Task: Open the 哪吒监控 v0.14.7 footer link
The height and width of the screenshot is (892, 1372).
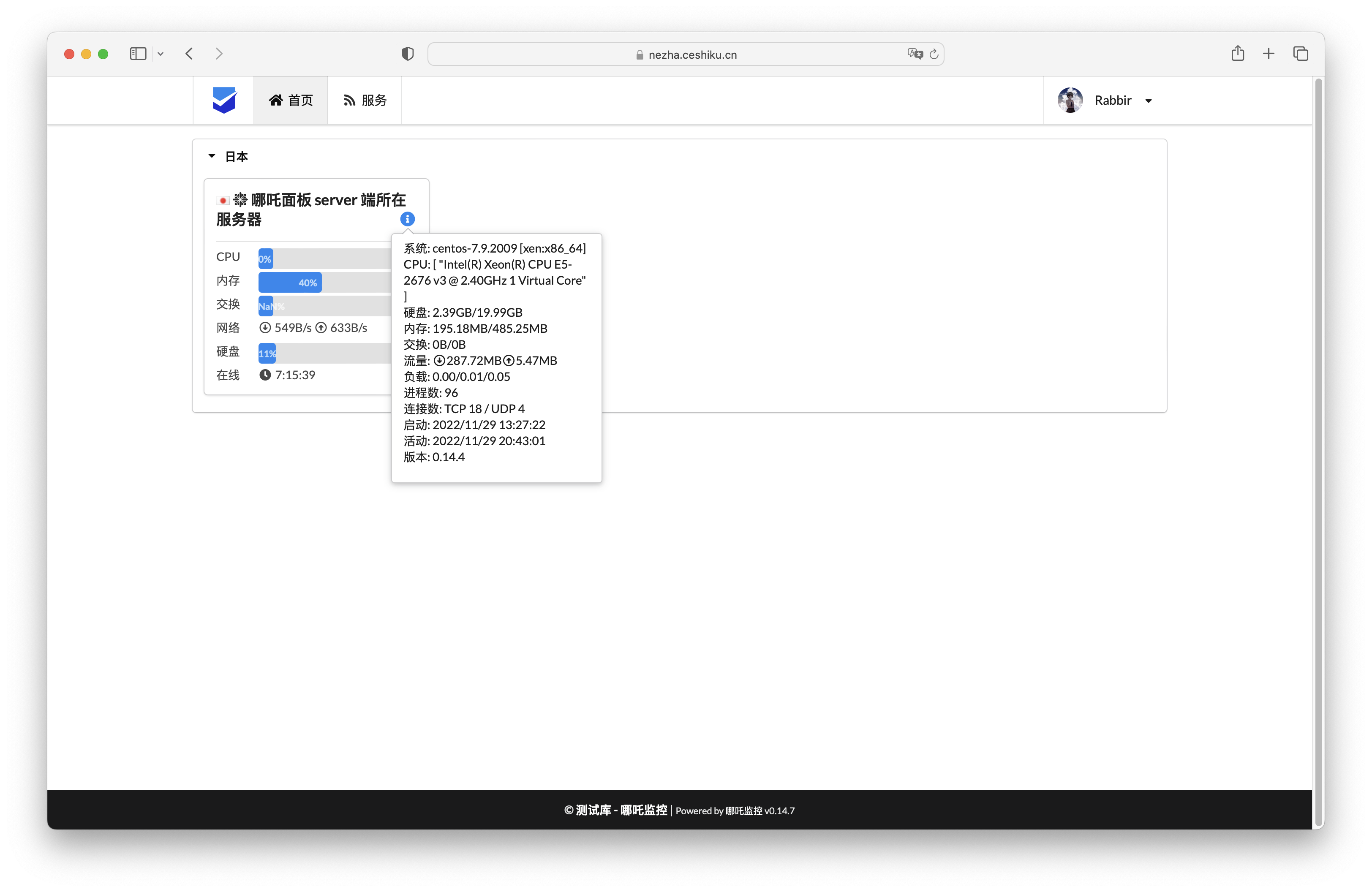Action: coord(759,811)
